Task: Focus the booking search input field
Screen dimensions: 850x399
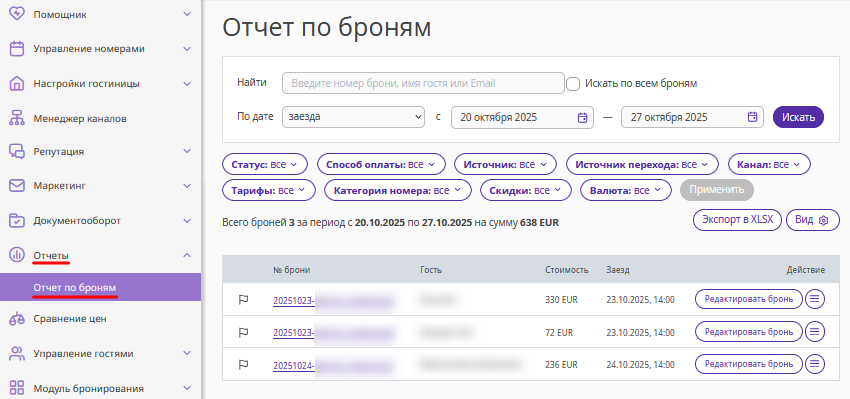Action: [423, 83]
